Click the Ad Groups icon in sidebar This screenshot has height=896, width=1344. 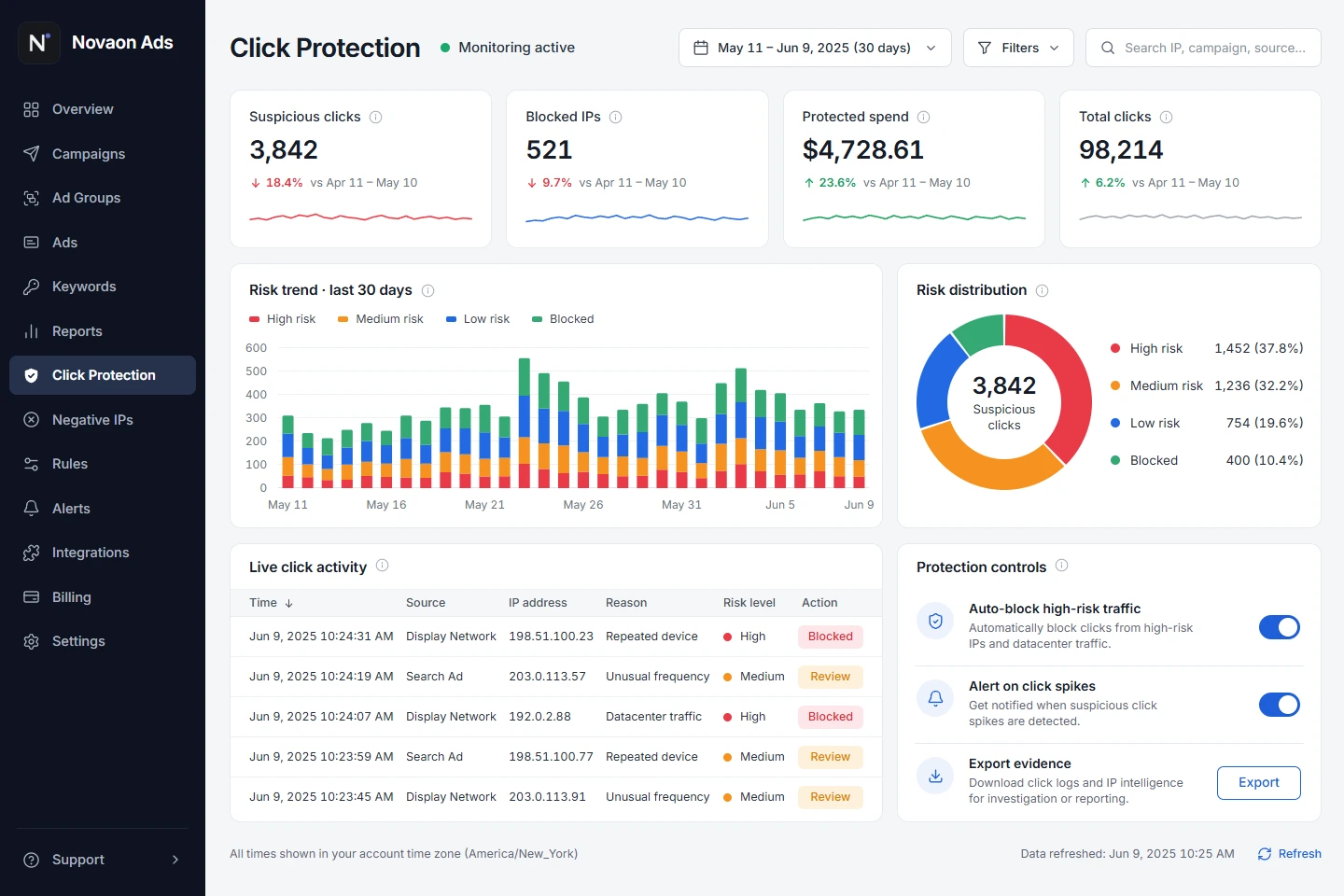[x=31, y=198]
